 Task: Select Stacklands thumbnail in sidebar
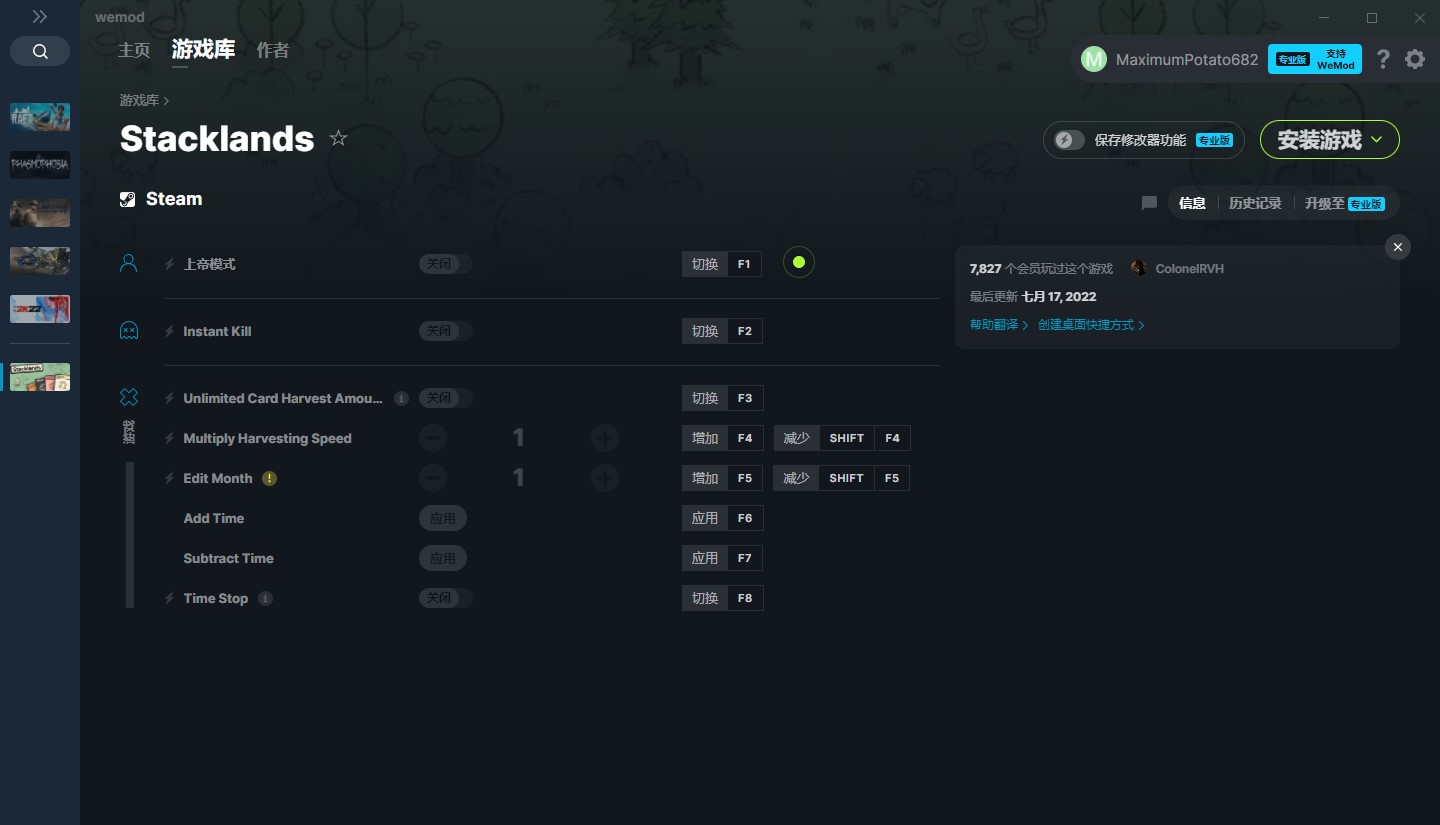click(40, 377)
